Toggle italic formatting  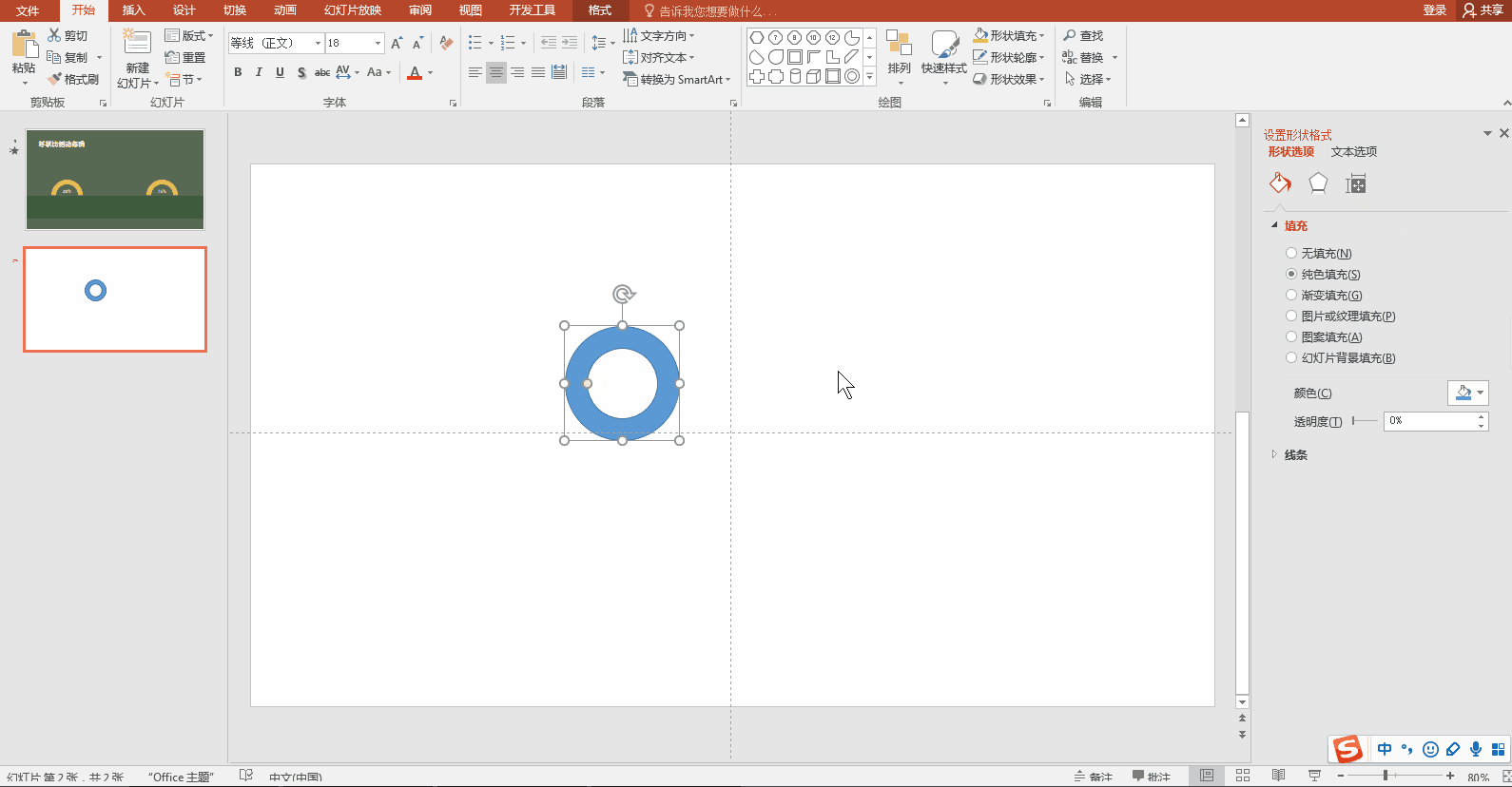click(259, 72)
